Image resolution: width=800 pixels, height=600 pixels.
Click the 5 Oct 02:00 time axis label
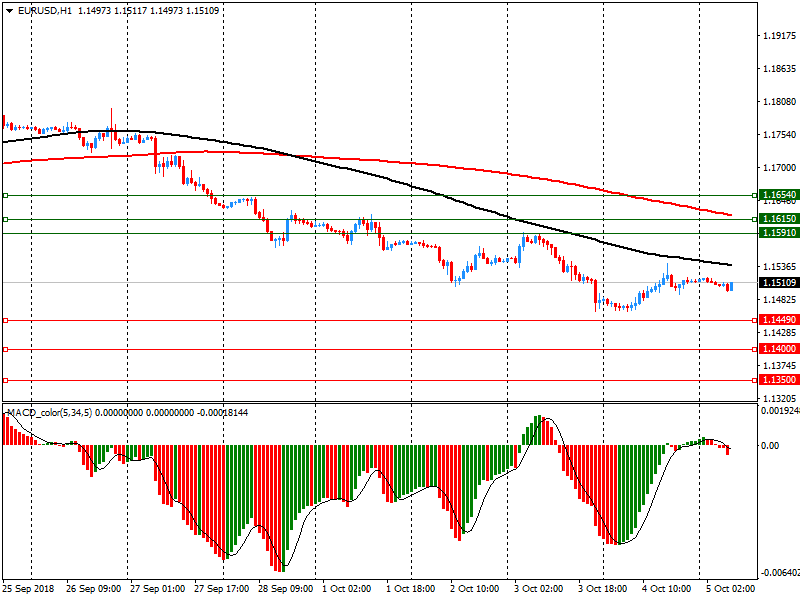coord(731,589)
